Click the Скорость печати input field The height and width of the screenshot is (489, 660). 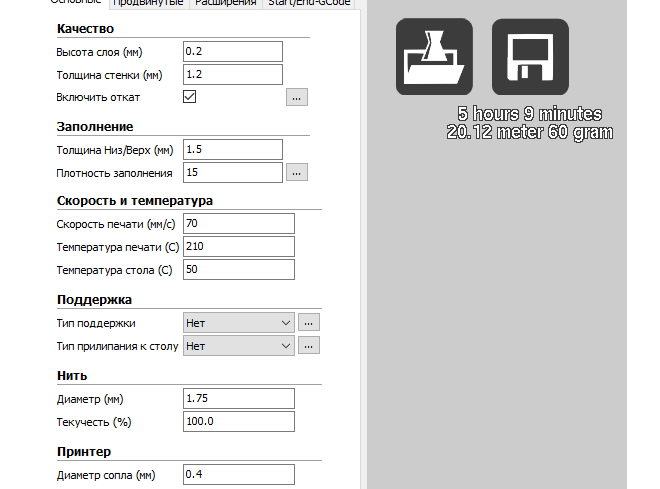239,223
